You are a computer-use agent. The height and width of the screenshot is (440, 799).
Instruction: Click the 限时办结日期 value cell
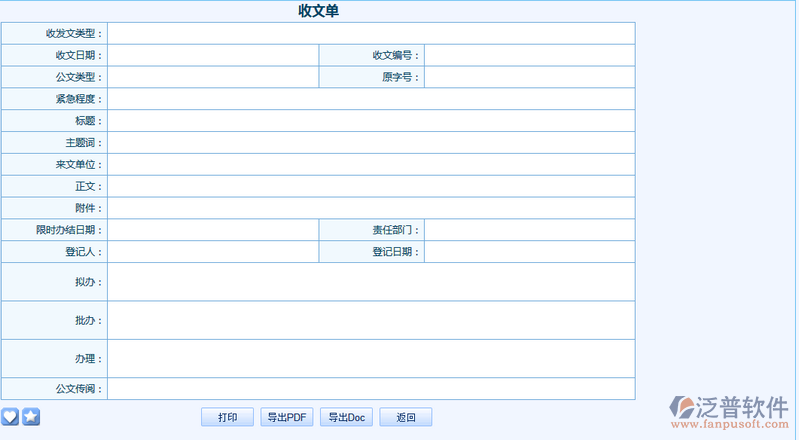click(212, 230)
